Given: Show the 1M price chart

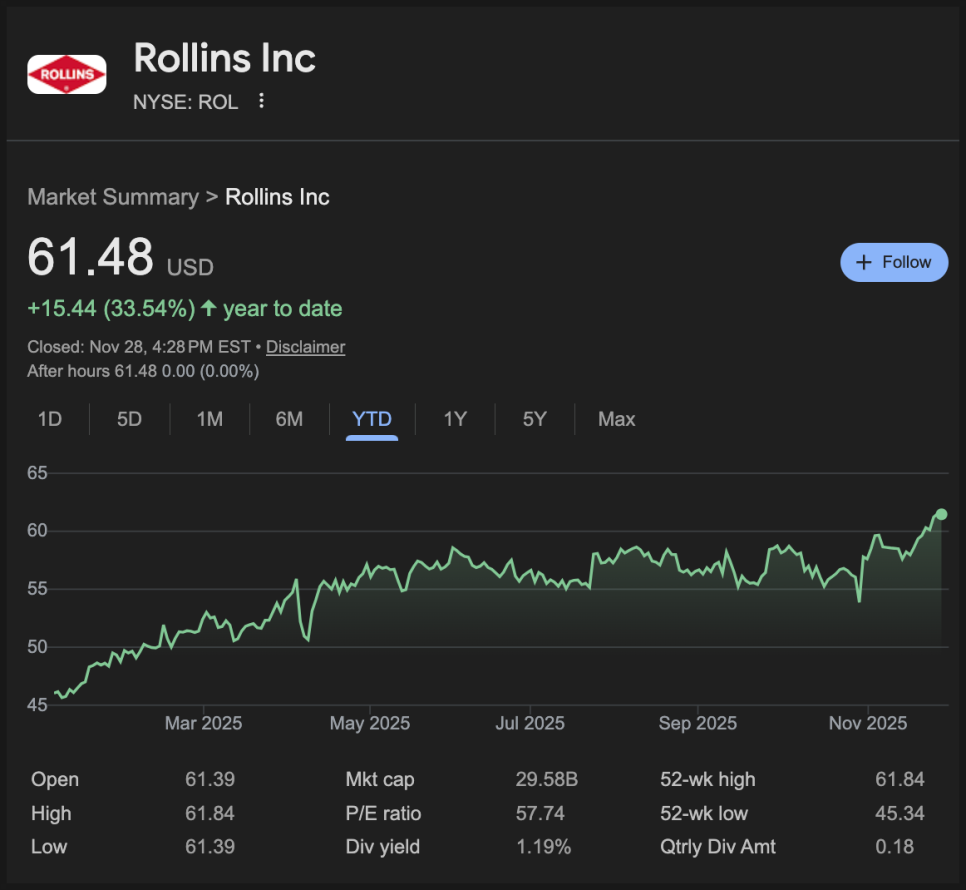Looking at the screenshot, I should click(209, 419).
